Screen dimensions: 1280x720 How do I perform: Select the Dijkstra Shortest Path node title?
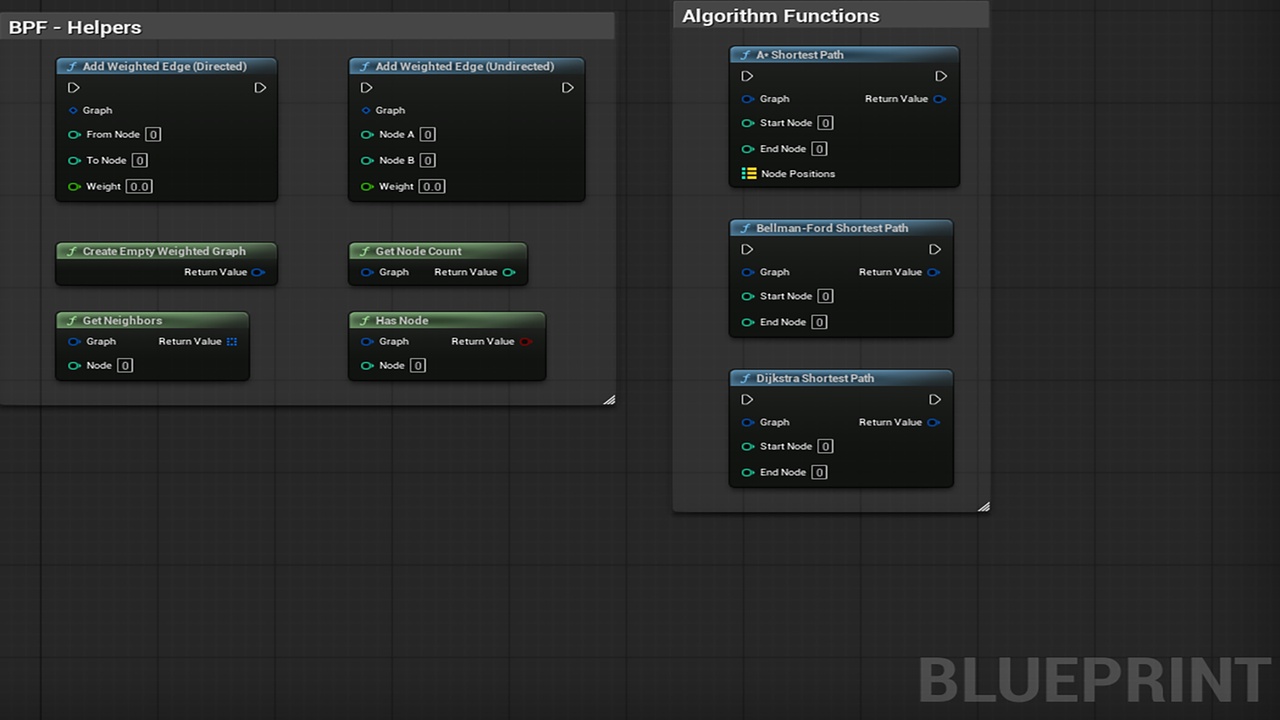click(x=815, y=378)
